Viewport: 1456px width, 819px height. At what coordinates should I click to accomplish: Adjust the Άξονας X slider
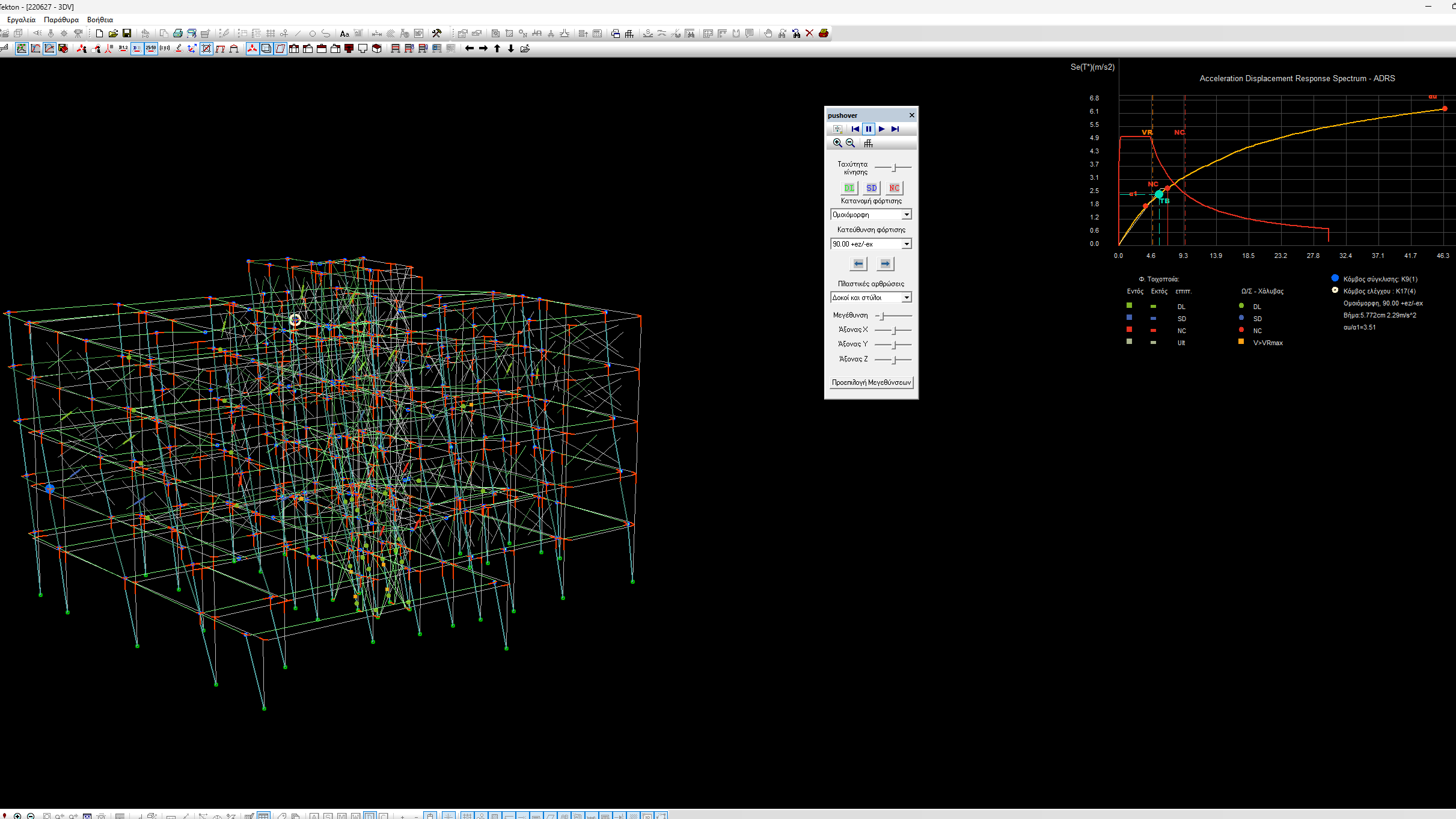pos(893,331)
